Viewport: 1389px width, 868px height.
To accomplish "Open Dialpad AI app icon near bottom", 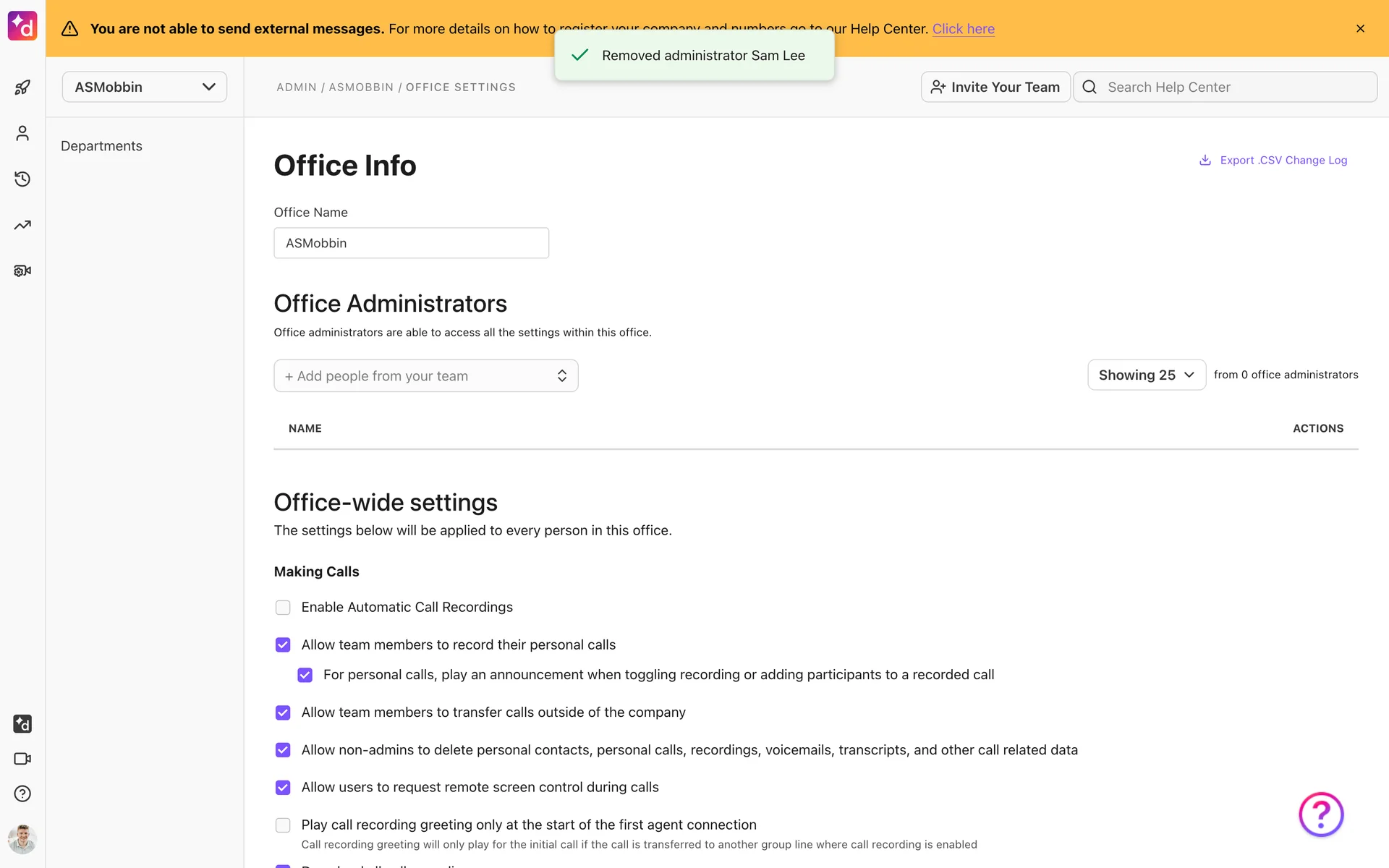I will coord(22,723).
